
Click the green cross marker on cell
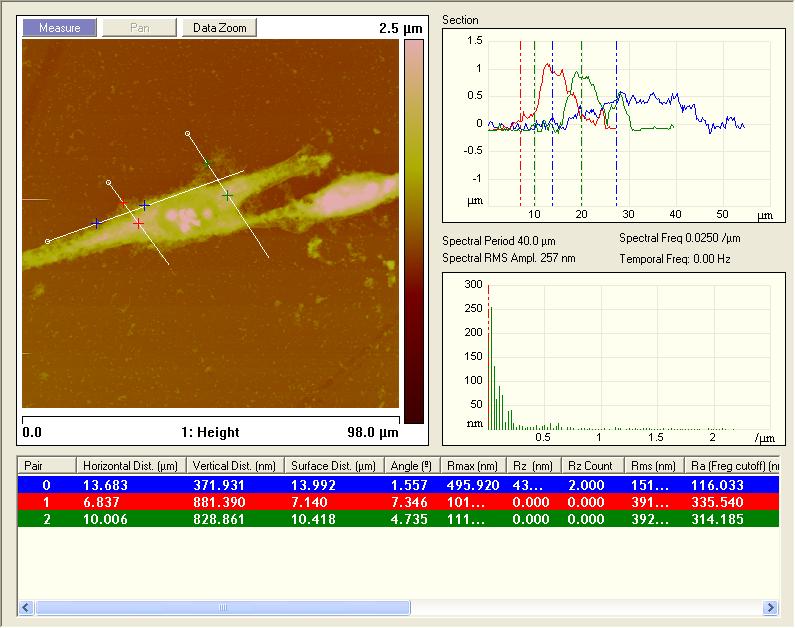227,195
